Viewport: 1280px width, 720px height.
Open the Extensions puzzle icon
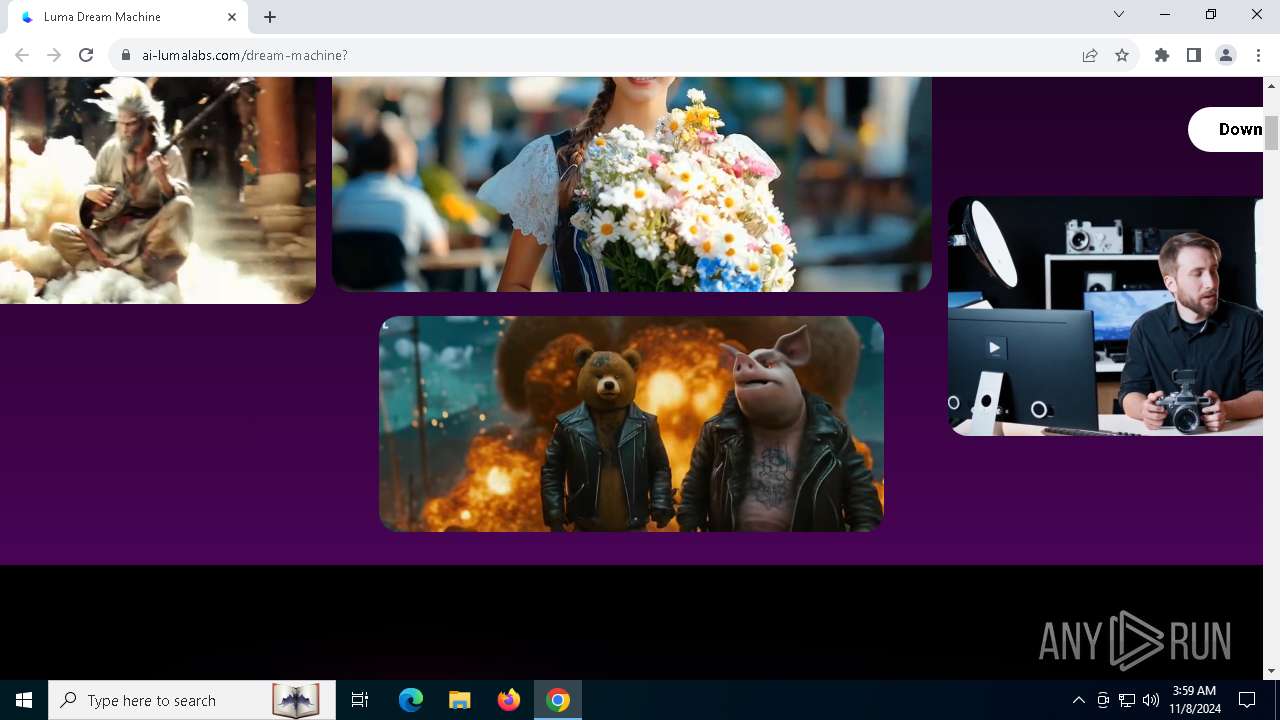1162,55
